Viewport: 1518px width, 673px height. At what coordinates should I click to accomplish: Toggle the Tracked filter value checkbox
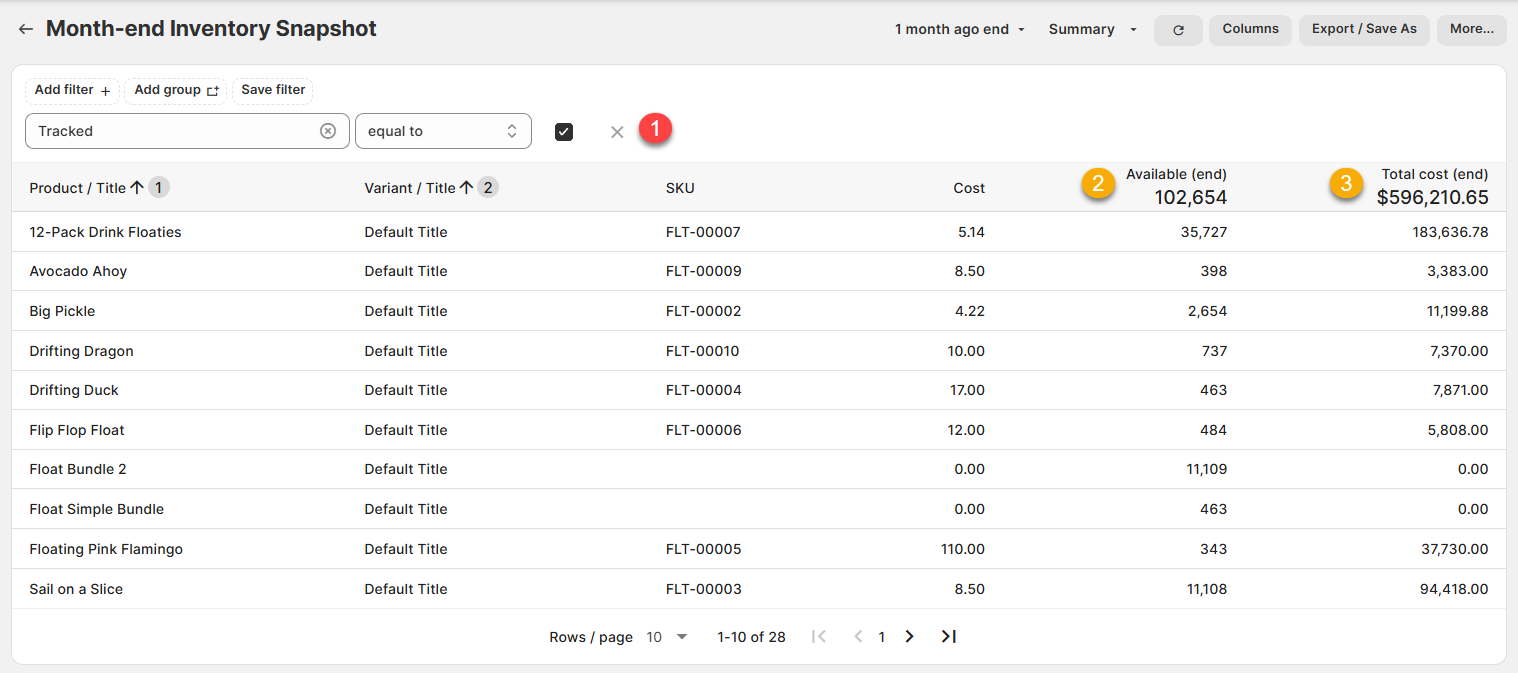click(x=564, y=132)
